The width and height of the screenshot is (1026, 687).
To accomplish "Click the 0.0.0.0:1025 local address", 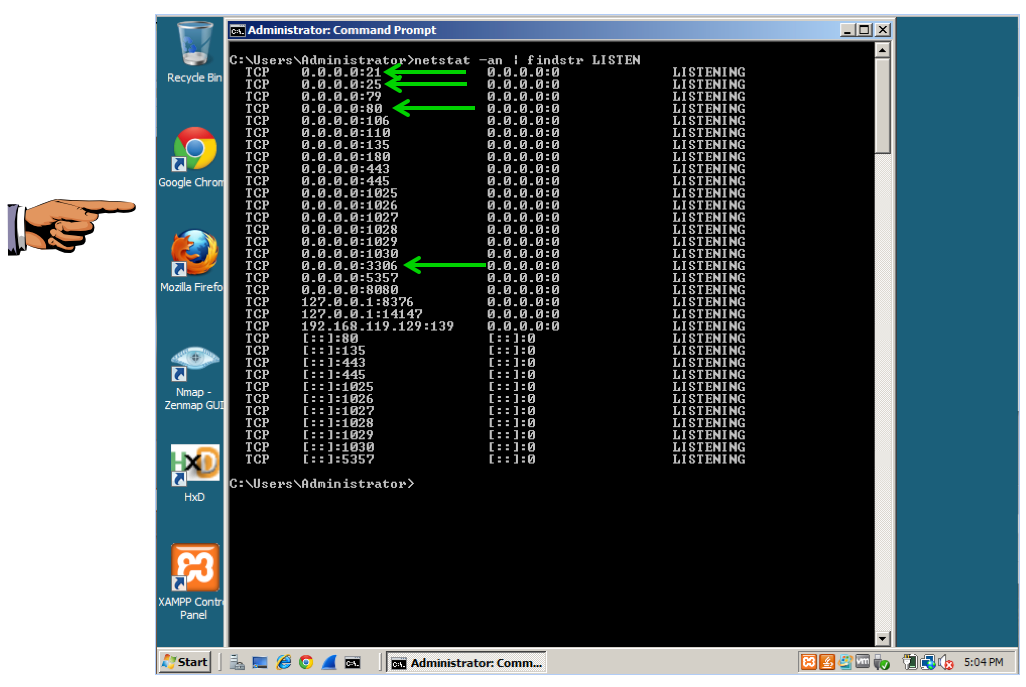I will (349, 194).
